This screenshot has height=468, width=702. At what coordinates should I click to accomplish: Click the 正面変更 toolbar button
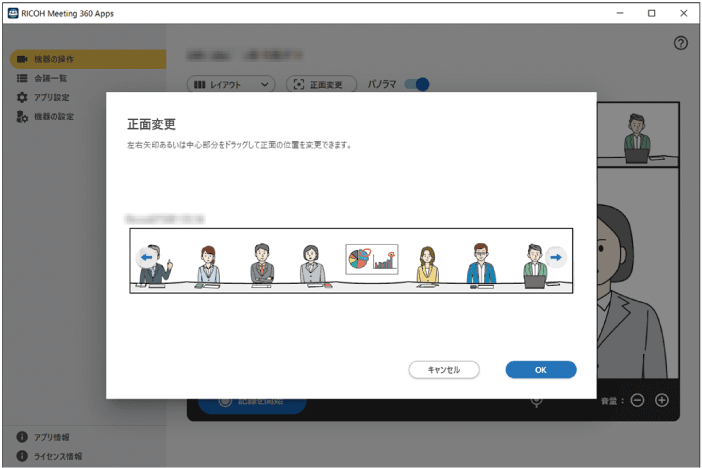pyautogui.click(x=321, y=85)
